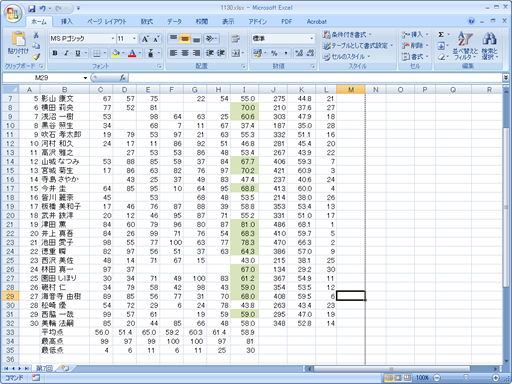Switch to the PDF tab
This screenshot has height=384, width=512.
coord(286,22)
